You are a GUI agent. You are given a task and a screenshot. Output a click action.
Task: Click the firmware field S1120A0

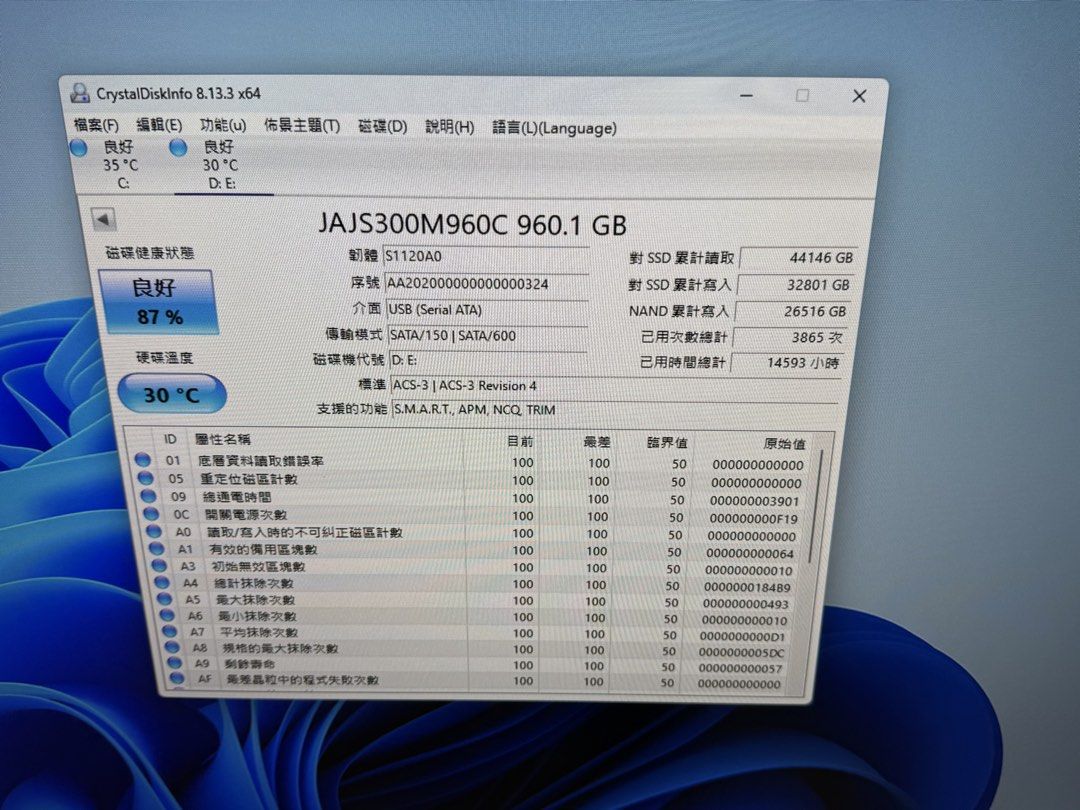[x=485, y=256]
